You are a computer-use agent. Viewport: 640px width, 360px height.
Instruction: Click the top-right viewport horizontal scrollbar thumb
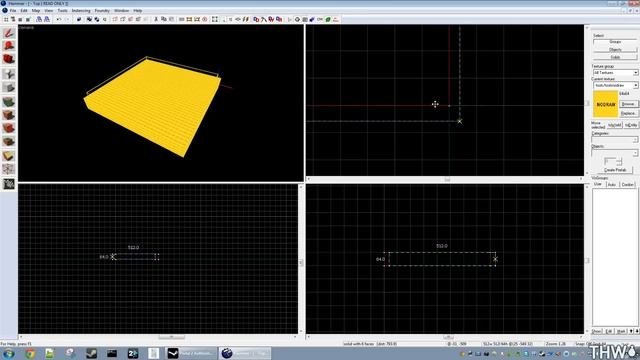[x=447, y=179]
